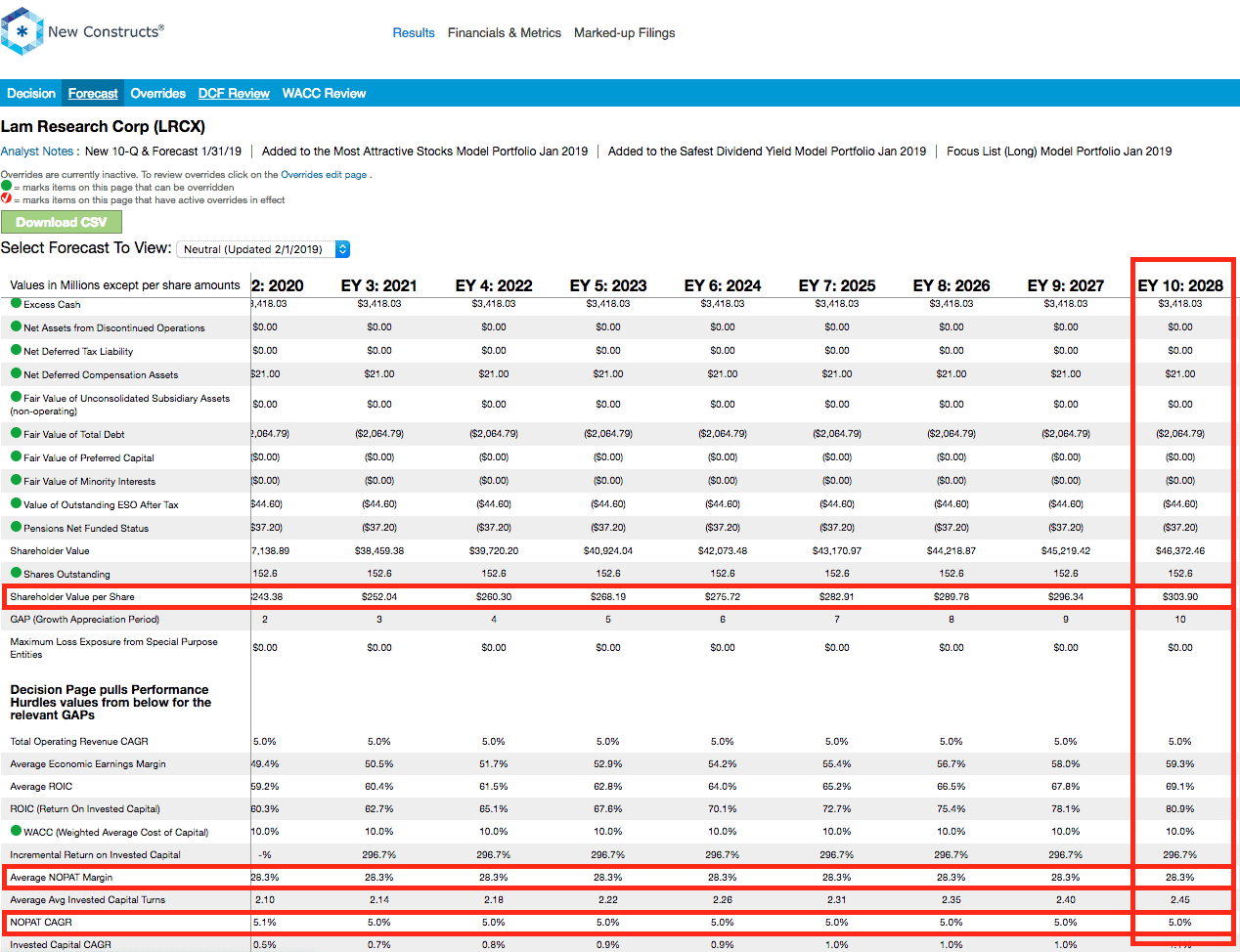
Task: Switch to the Decision tab
Action: (31, 93)
